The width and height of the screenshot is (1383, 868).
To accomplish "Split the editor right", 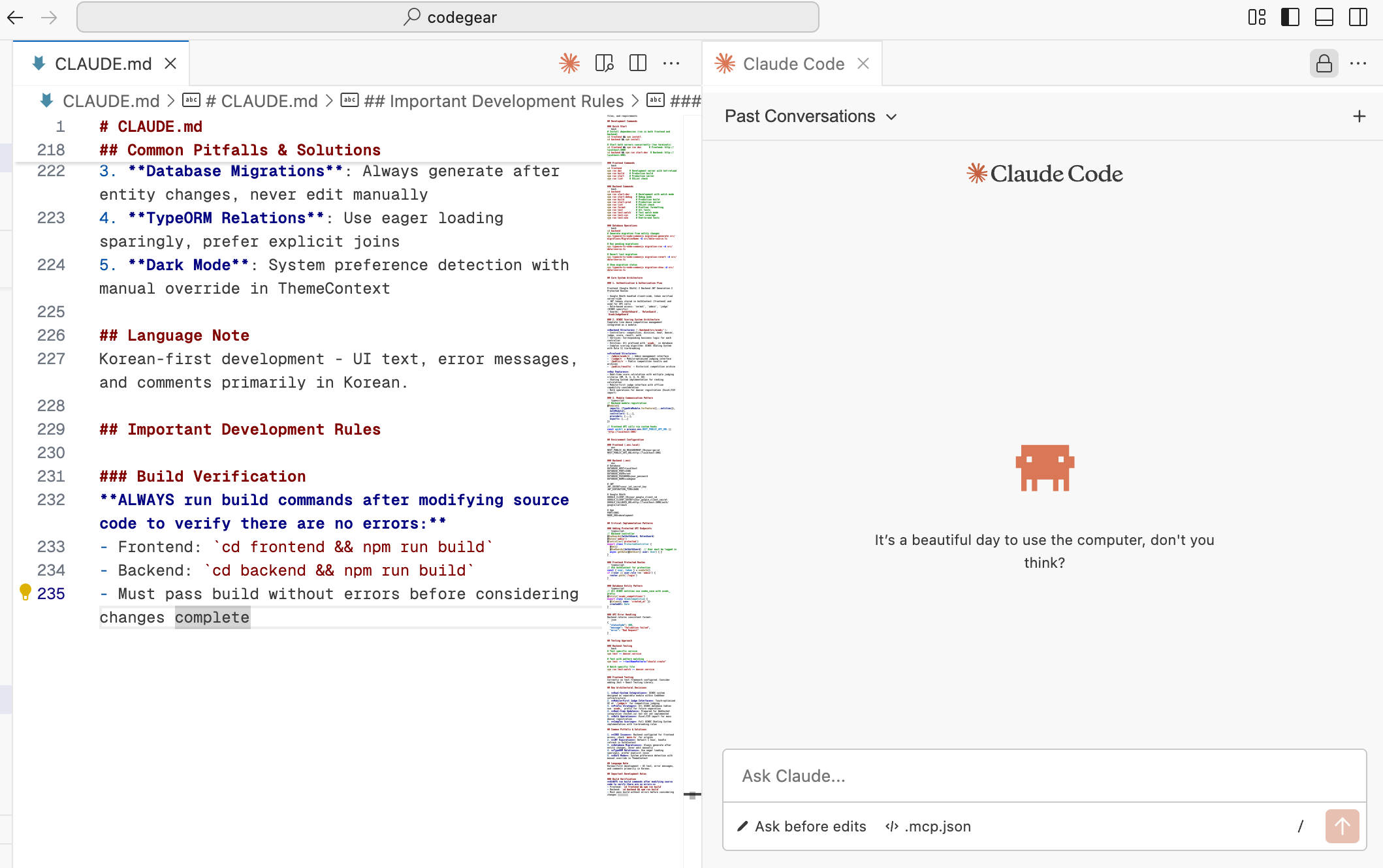I will tap(637, 63).
